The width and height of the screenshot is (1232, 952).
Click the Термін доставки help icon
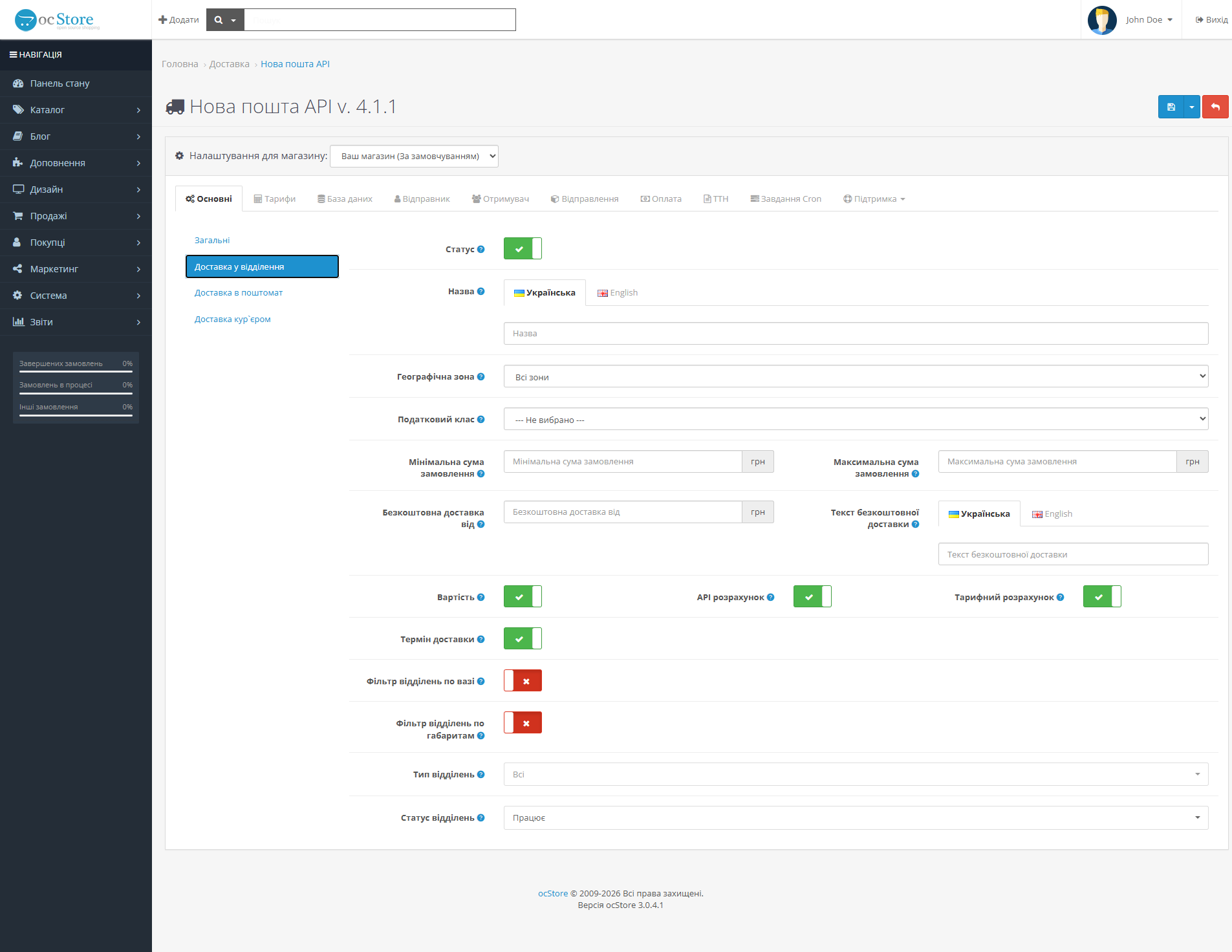pyautogui.click(x=481, y=639)
